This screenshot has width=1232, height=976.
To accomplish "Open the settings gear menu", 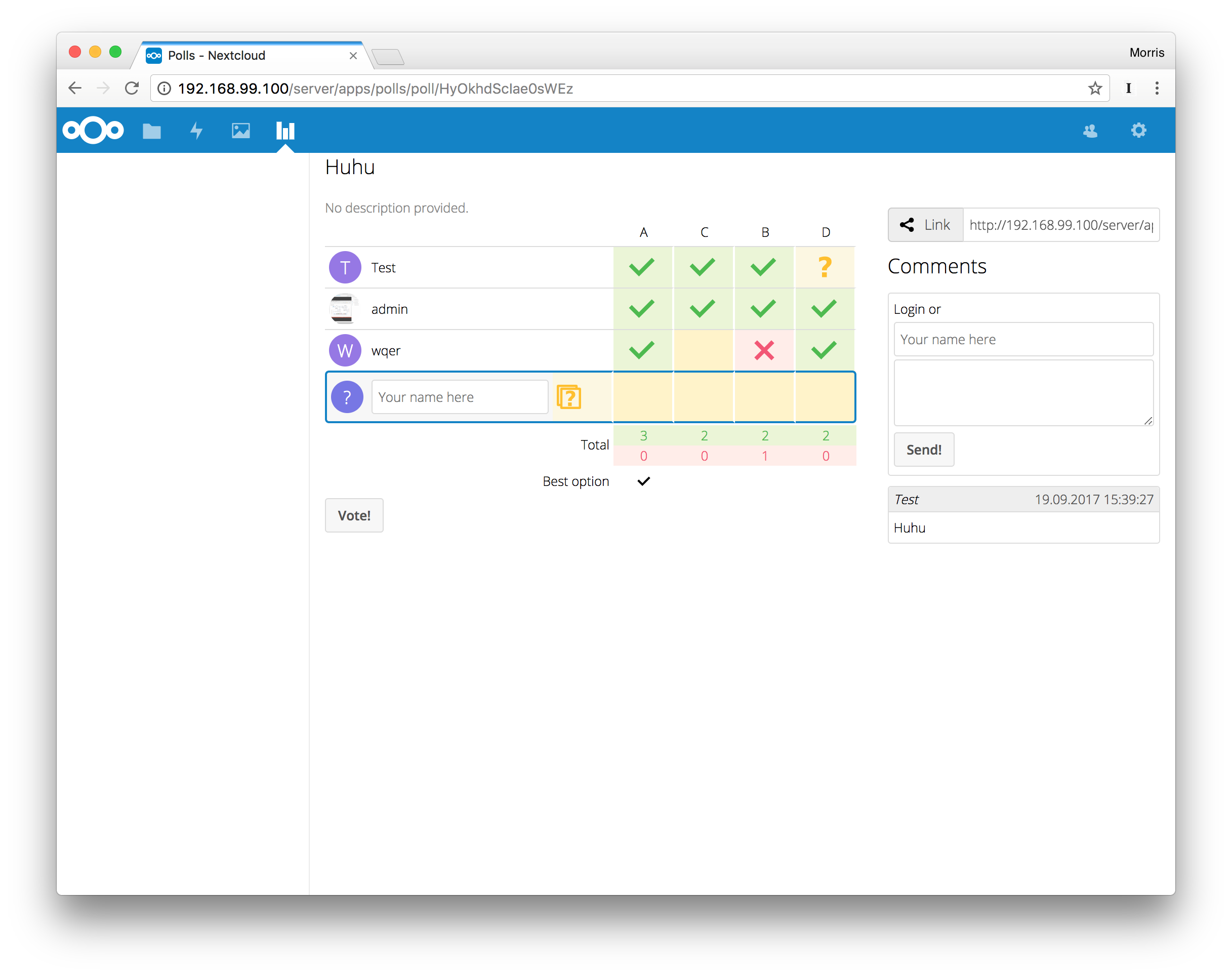I will pos(1138,130).
